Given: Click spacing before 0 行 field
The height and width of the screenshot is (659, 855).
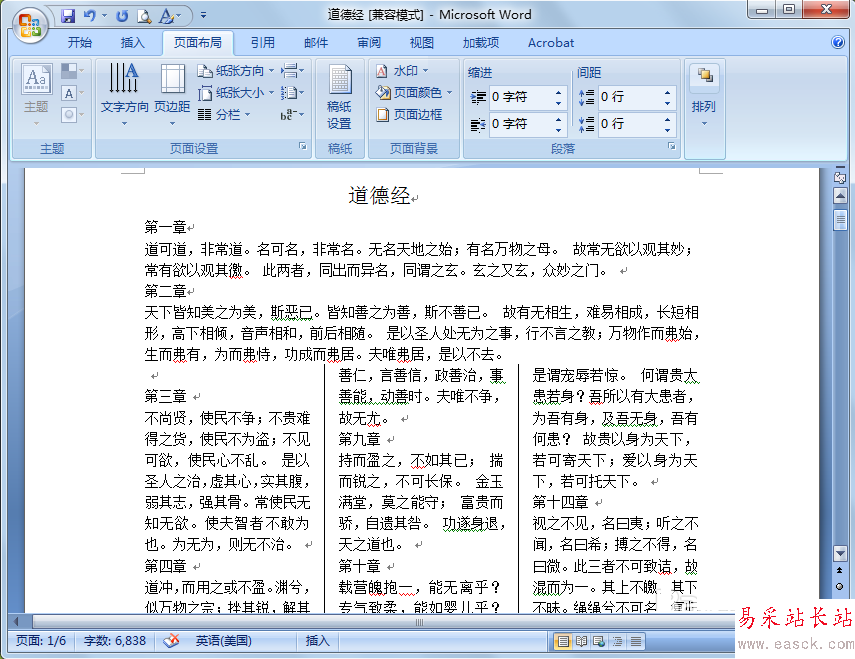Looking at the screenshot, I should [x=630, y=97].
